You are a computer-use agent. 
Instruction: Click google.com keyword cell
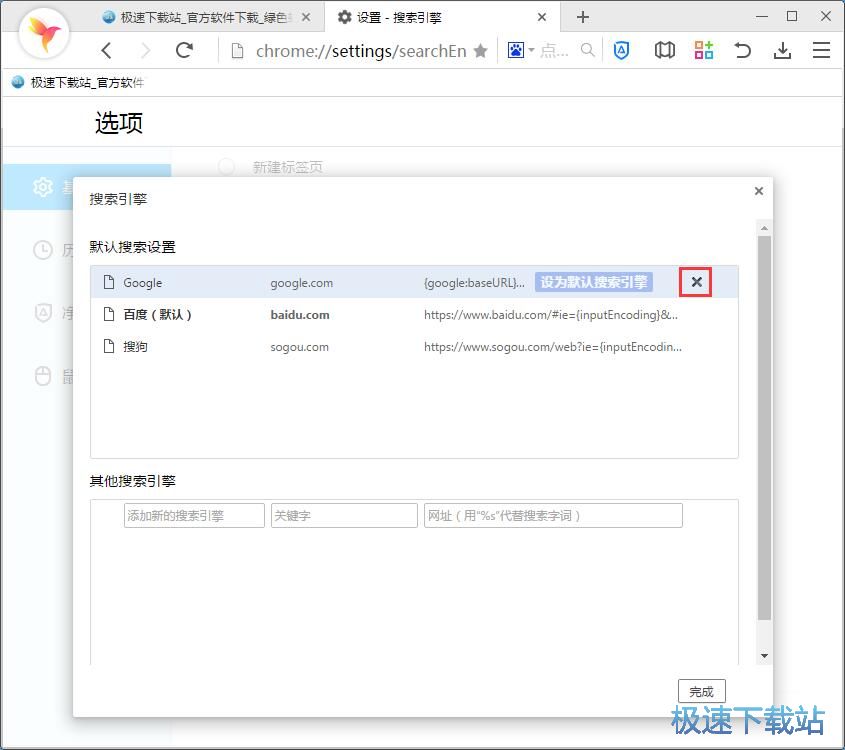click(x=302, y=283)
